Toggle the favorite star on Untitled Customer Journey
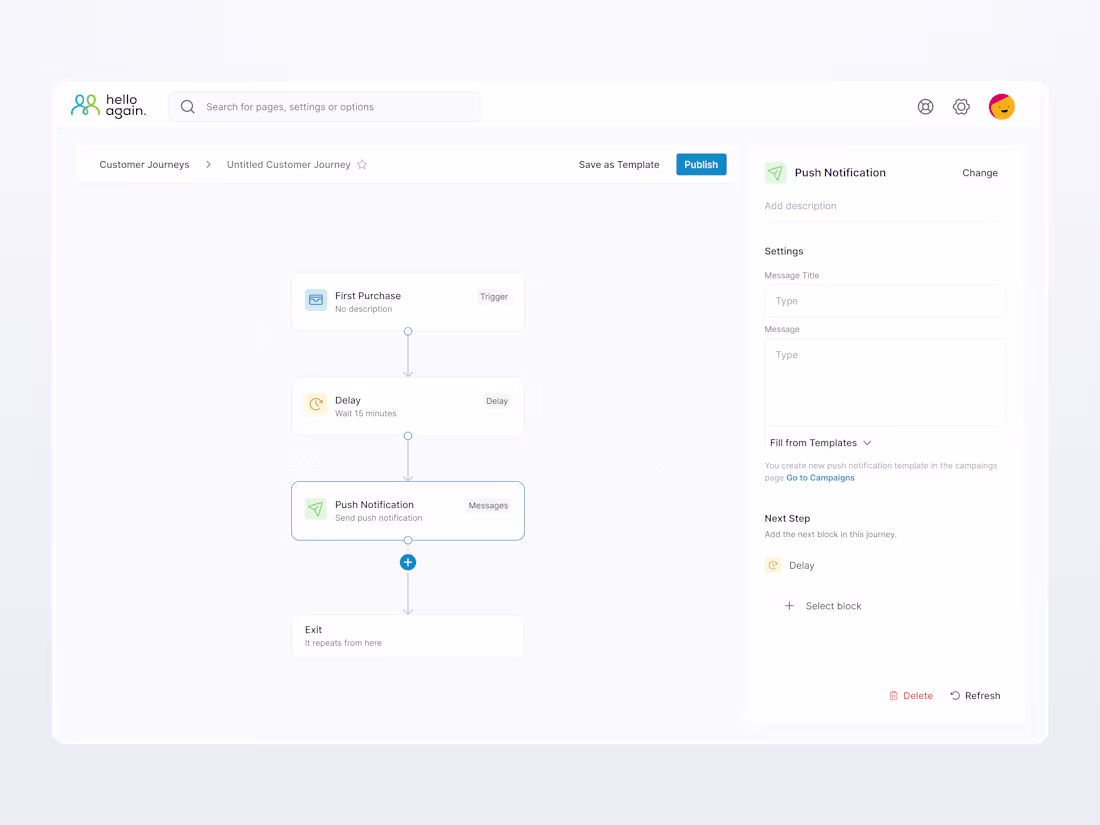Image resolution: width=1100 pixels, height=825 pixels. pyautogui.click(x=362, y=164)
